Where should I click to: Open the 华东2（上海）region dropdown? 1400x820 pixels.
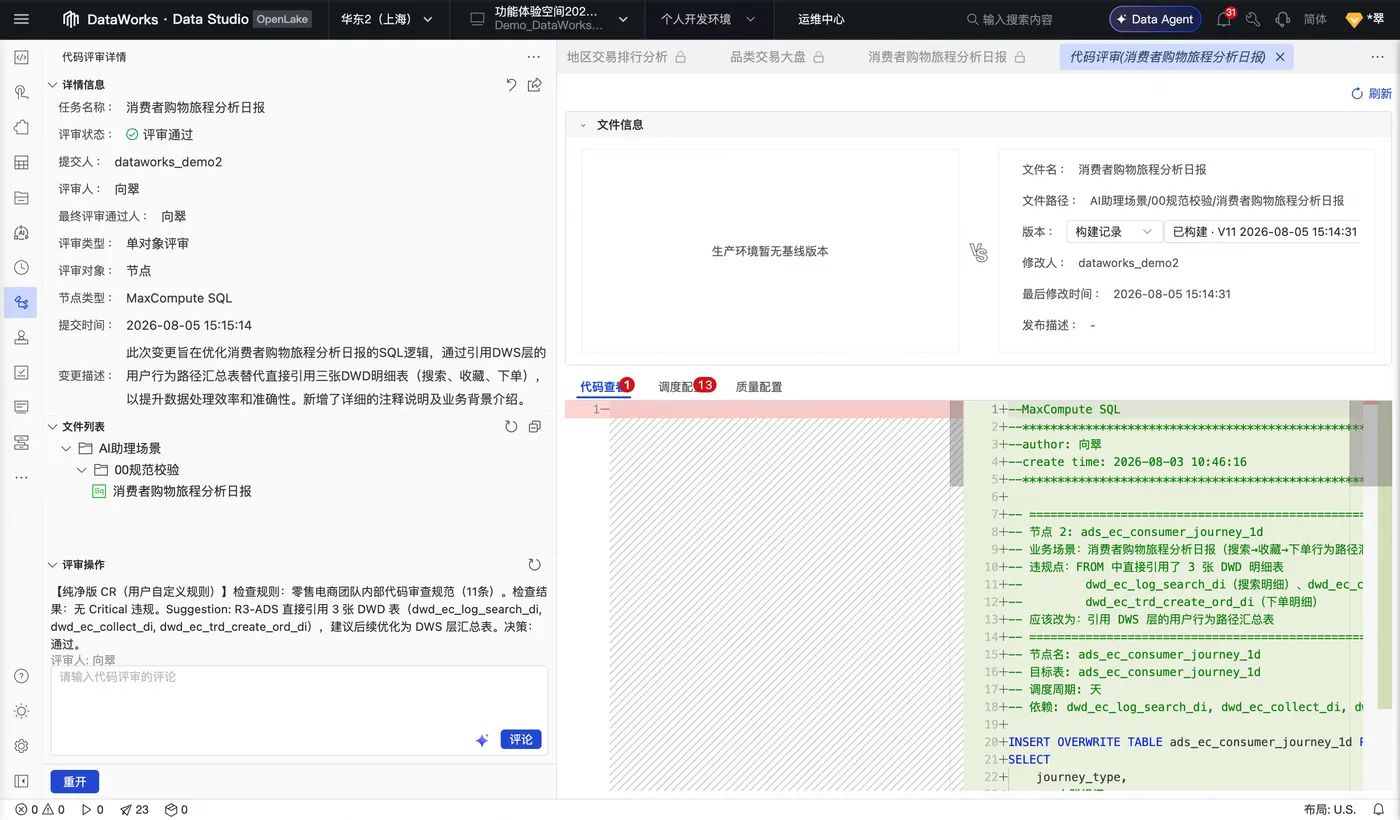[x=387, y=19]
